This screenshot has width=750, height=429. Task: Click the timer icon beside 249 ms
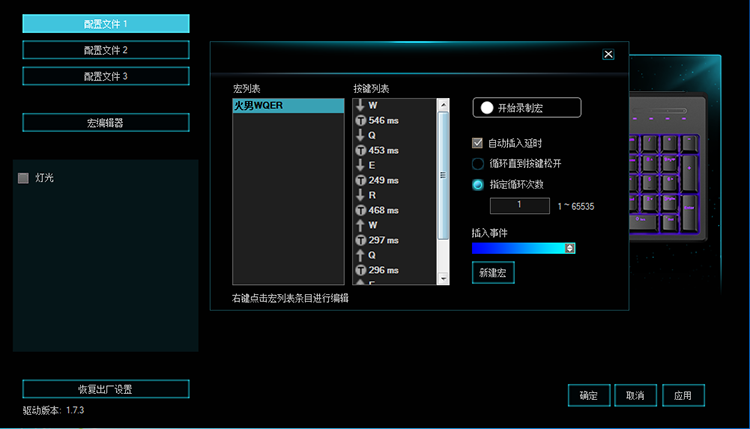(361, 180)
